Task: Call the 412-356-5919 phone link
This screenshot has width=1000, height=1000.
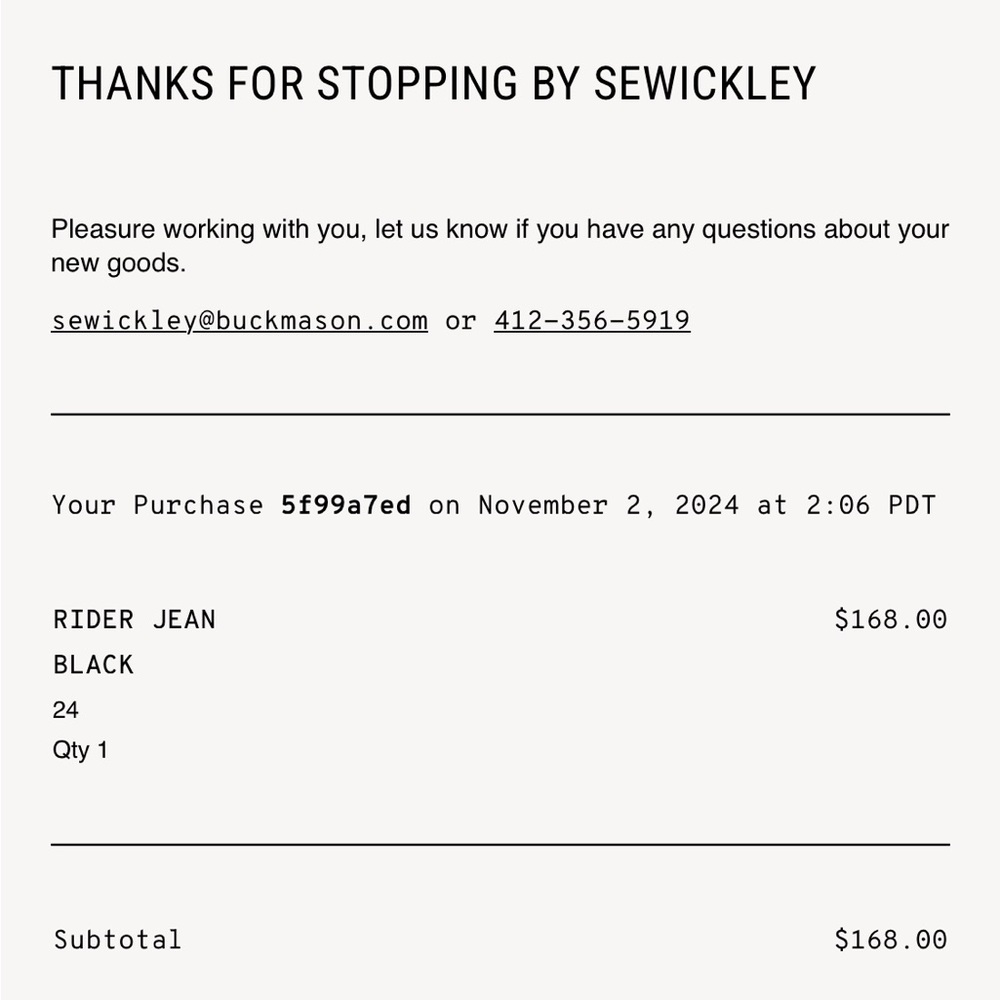Action: [591, 321]
